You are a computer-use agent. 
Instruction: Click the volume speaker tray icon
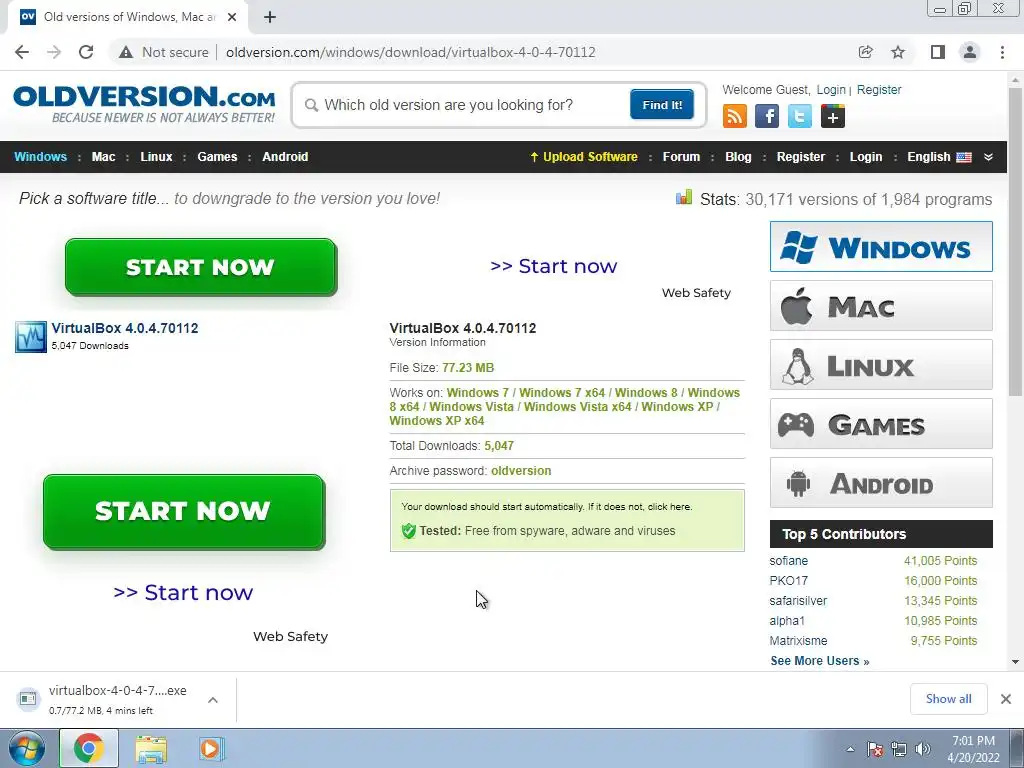pos(923,749)
